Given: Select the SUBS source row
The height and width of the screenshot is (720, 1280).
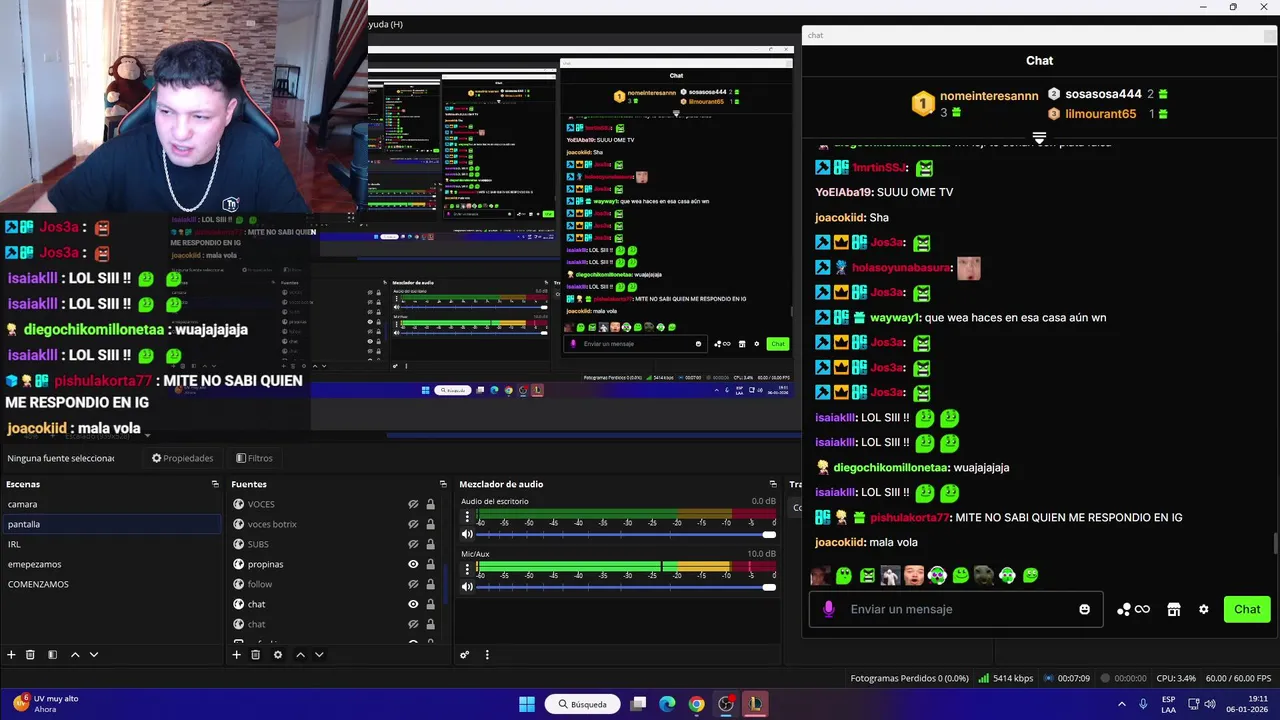Looking at the screenshot, I should click(335, 544).
